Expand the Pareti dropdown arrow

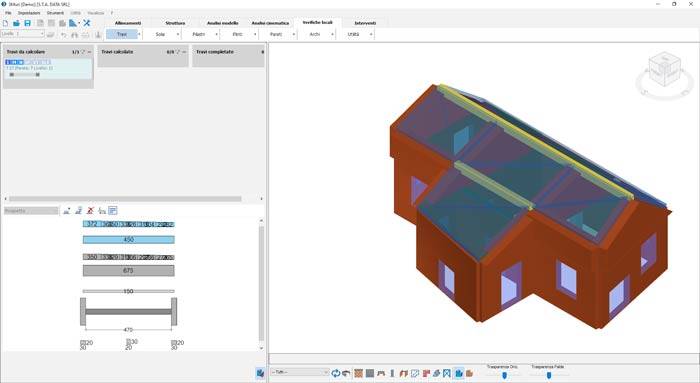pyautogui.click(x=294, y=34)
